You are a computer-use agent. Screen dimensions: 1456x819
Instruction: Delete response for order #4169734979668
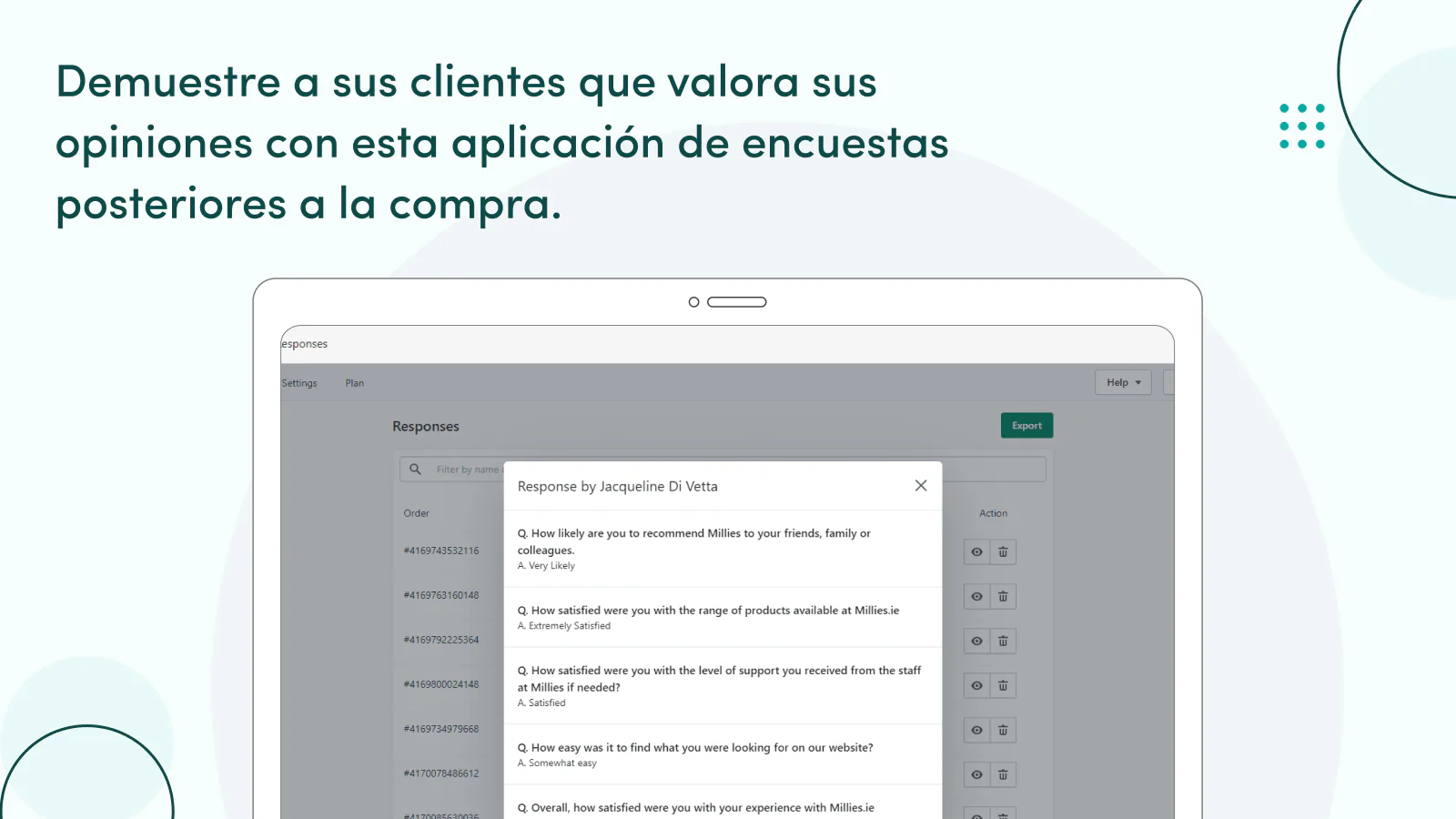coord(1003,731)
